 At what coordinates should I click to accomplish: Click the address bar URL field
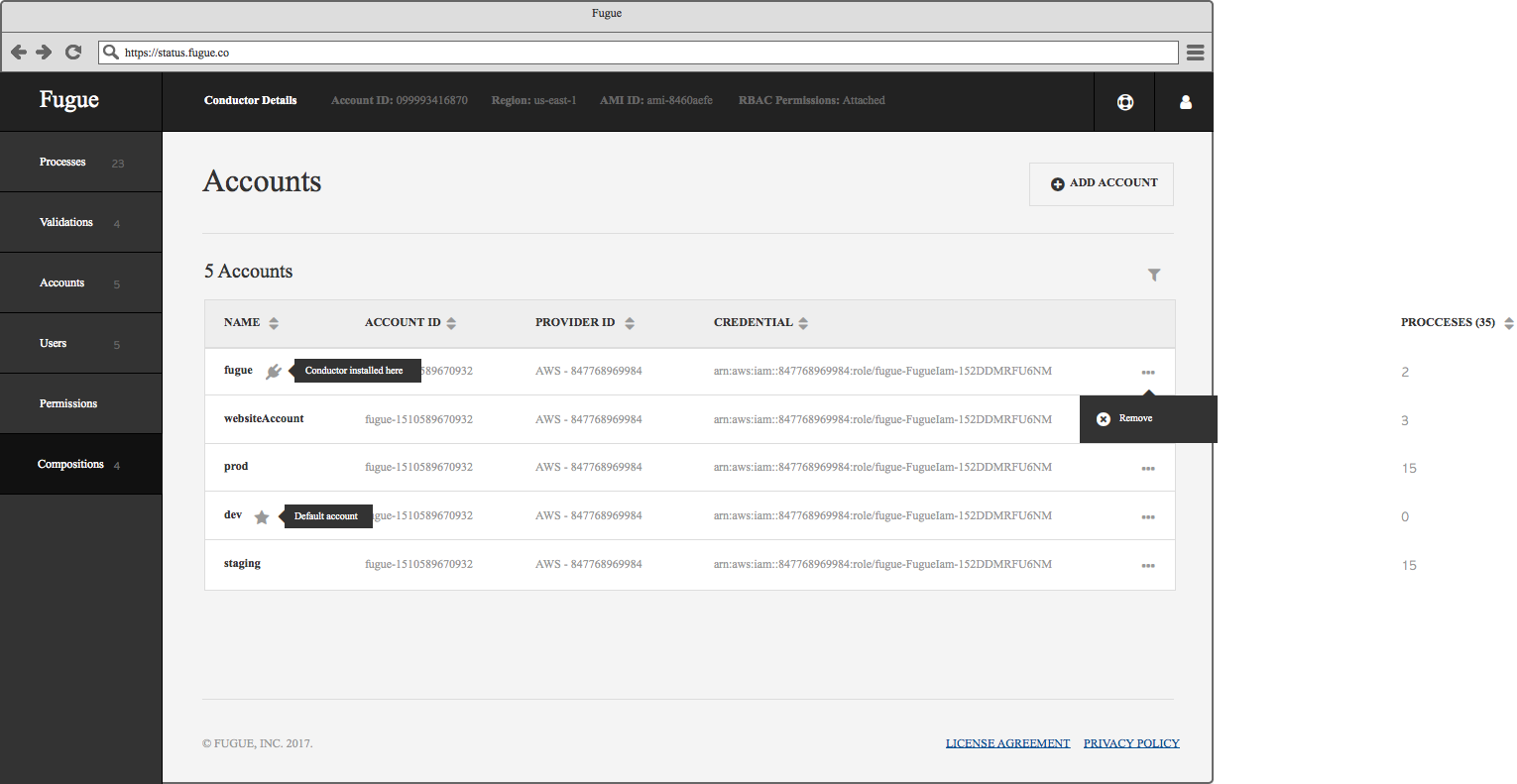click(x=639, y=52)
